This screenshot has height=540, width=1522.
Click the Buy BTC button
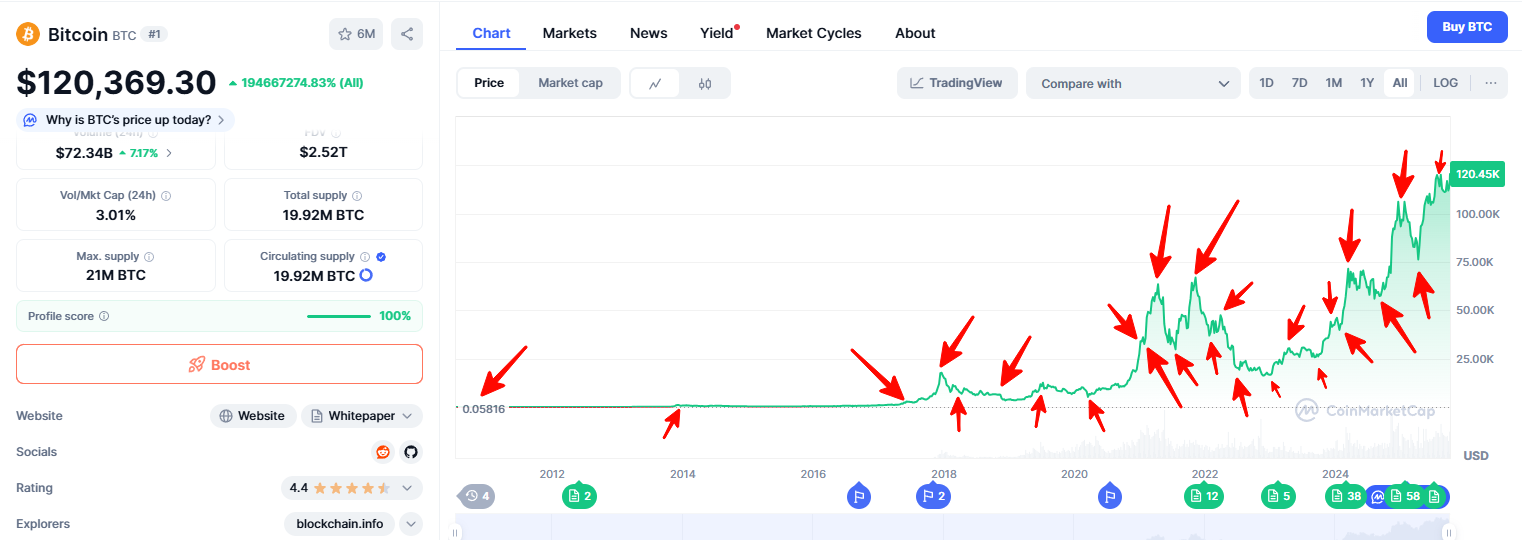pyautogui.click(x=1466, y=27)
